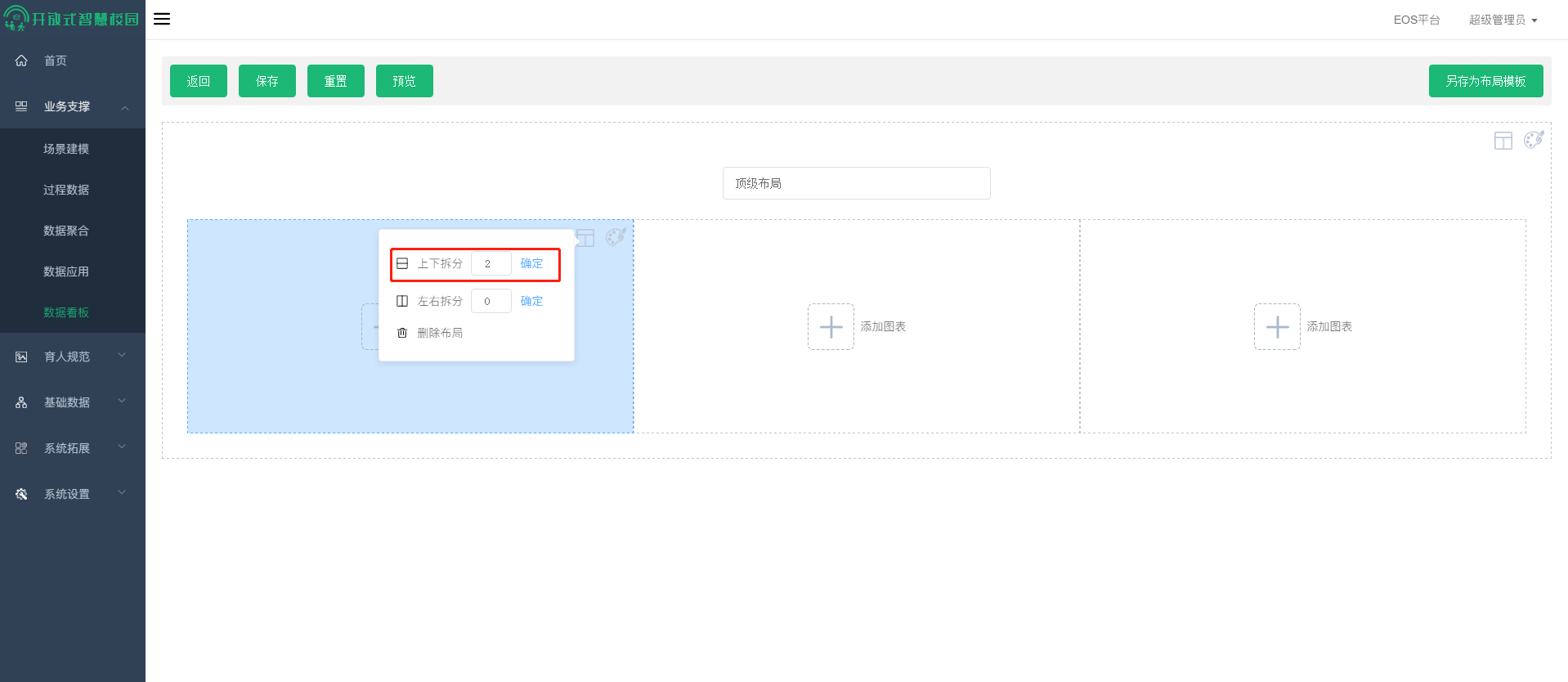Expand the 系统设置 menu chevron

[122, 492]
